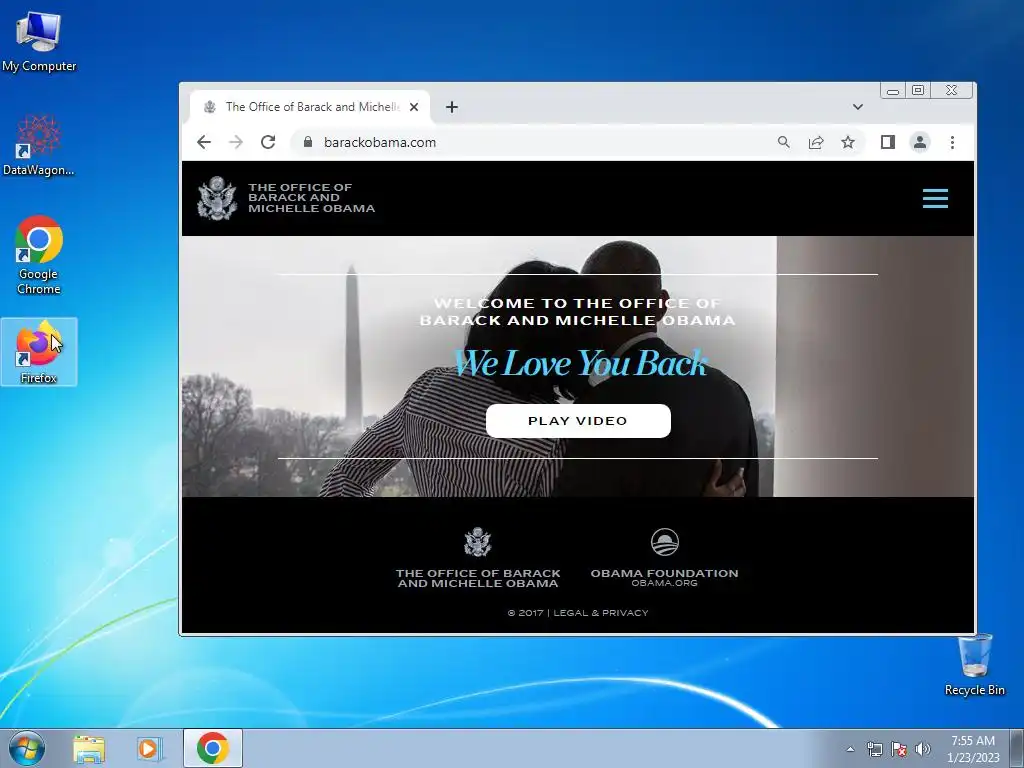This screenshot has width=1024, height=768.
Task: Click the Welcome to the Office heading
Action: coord(577,312)
